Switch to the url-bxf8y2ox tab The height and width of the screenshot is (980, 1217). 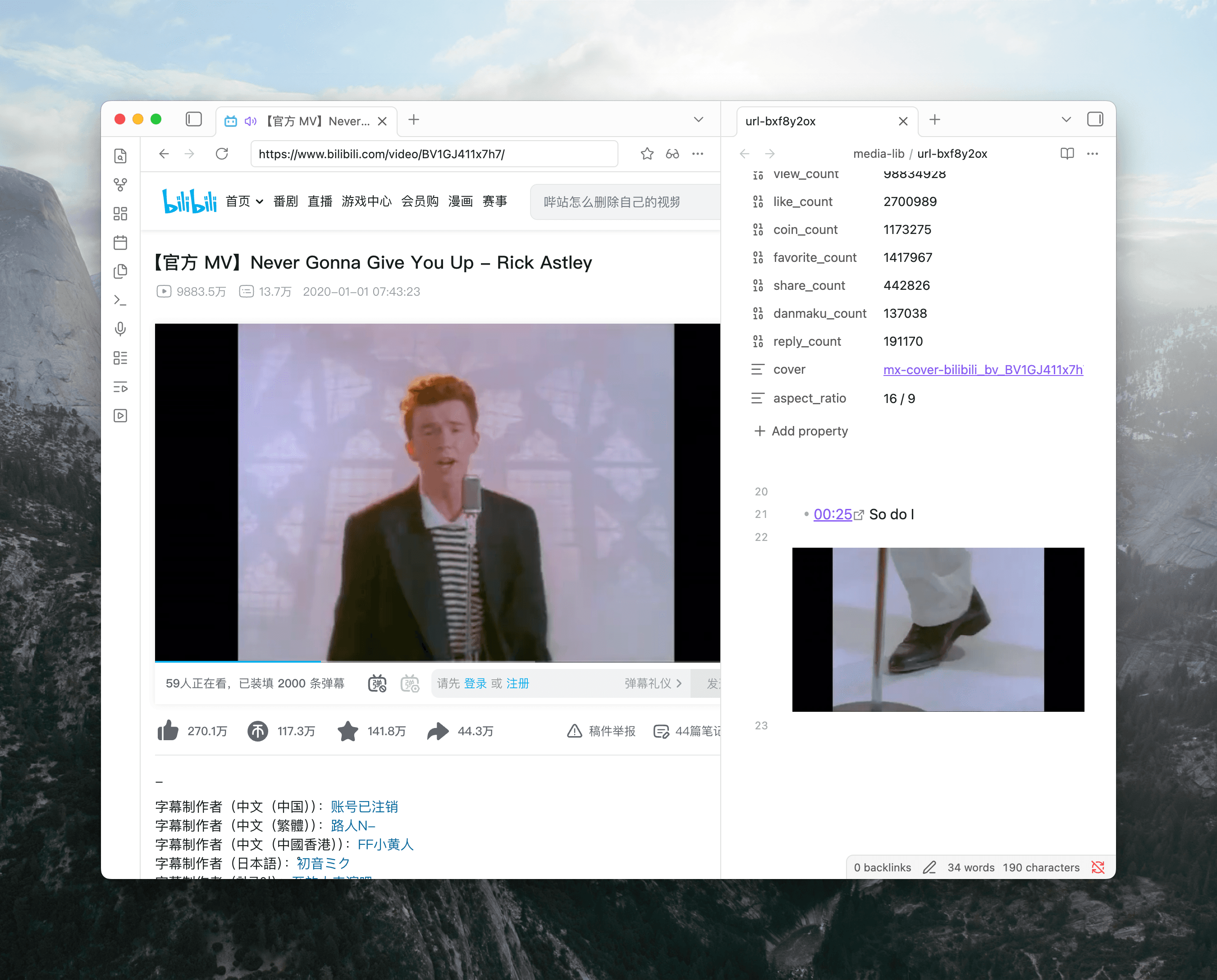tap(781, 121)
